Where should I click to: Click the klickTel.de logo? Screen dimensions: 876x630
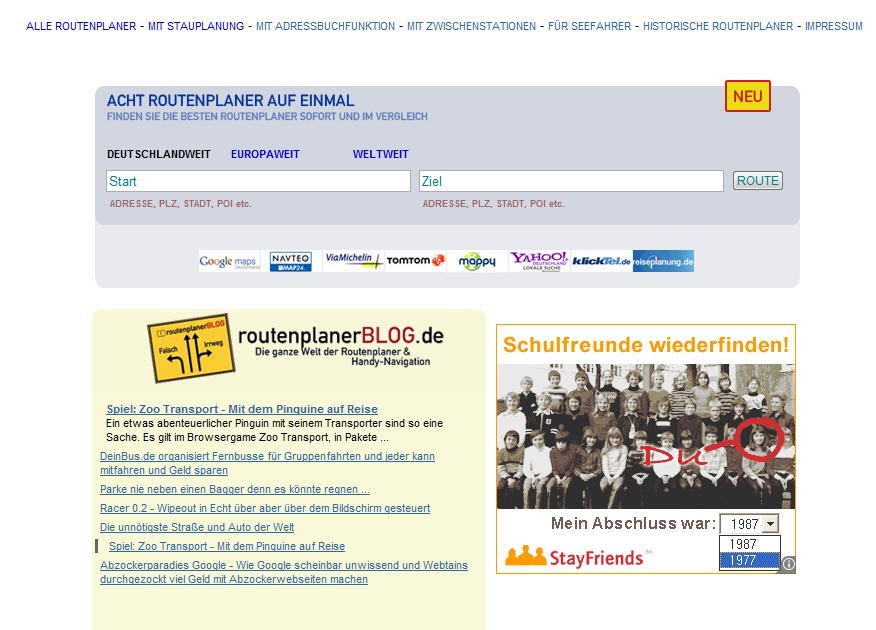click(x=601, y=261)
